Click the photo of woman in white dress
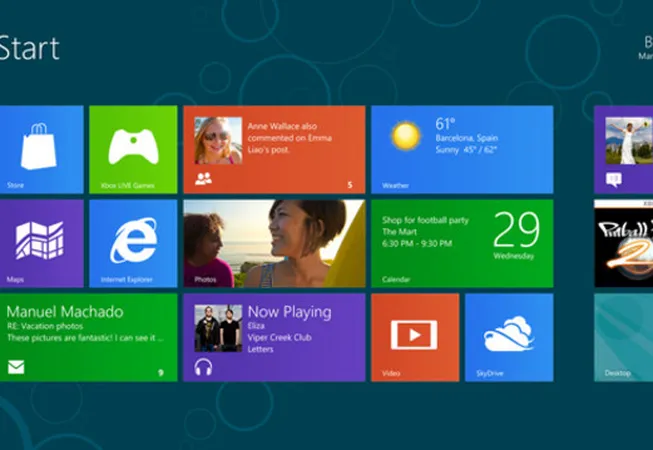The height and width of the screenshot is (450, 653). tap(629, 141)
